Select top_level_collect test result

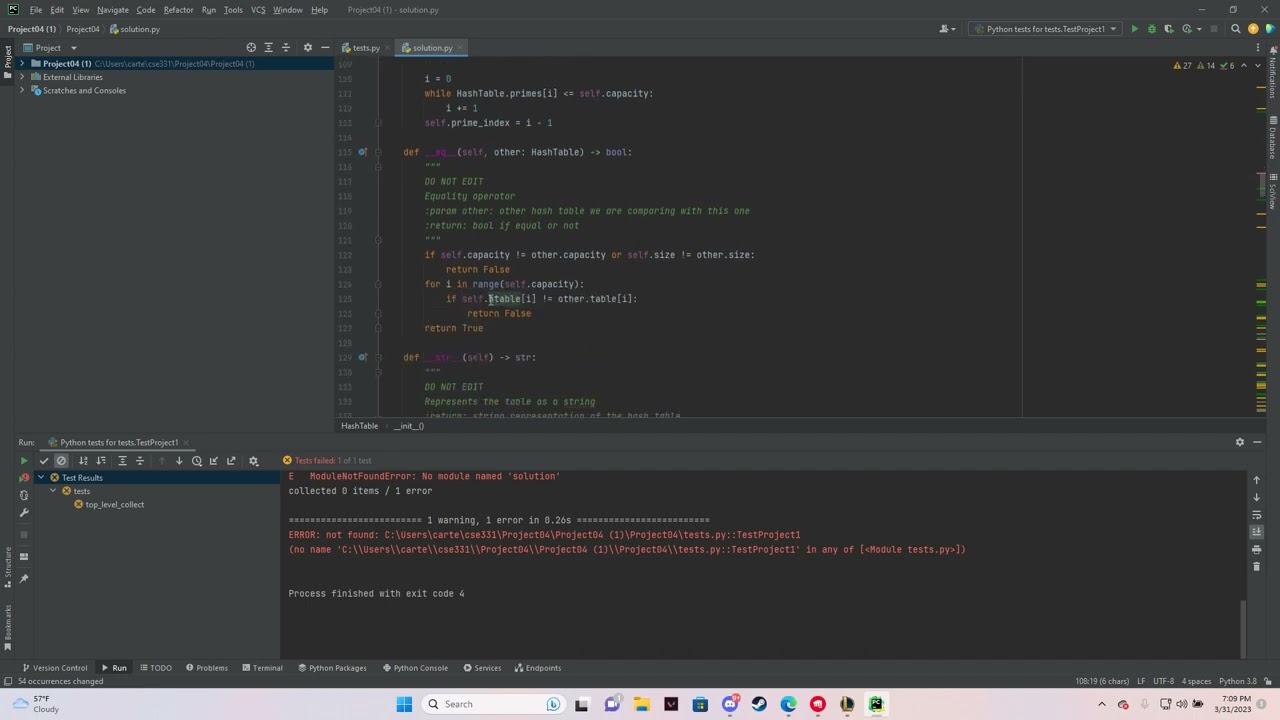point(114,505)
